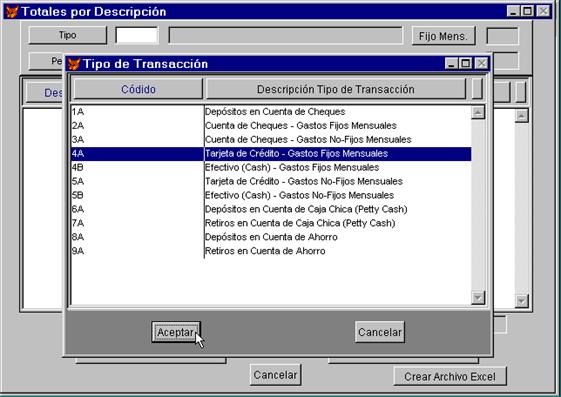This screenshot has width=561, height=397.
Task: Select Depósitos en Cuenta de Caja Chica
Action: pos(271,210)
